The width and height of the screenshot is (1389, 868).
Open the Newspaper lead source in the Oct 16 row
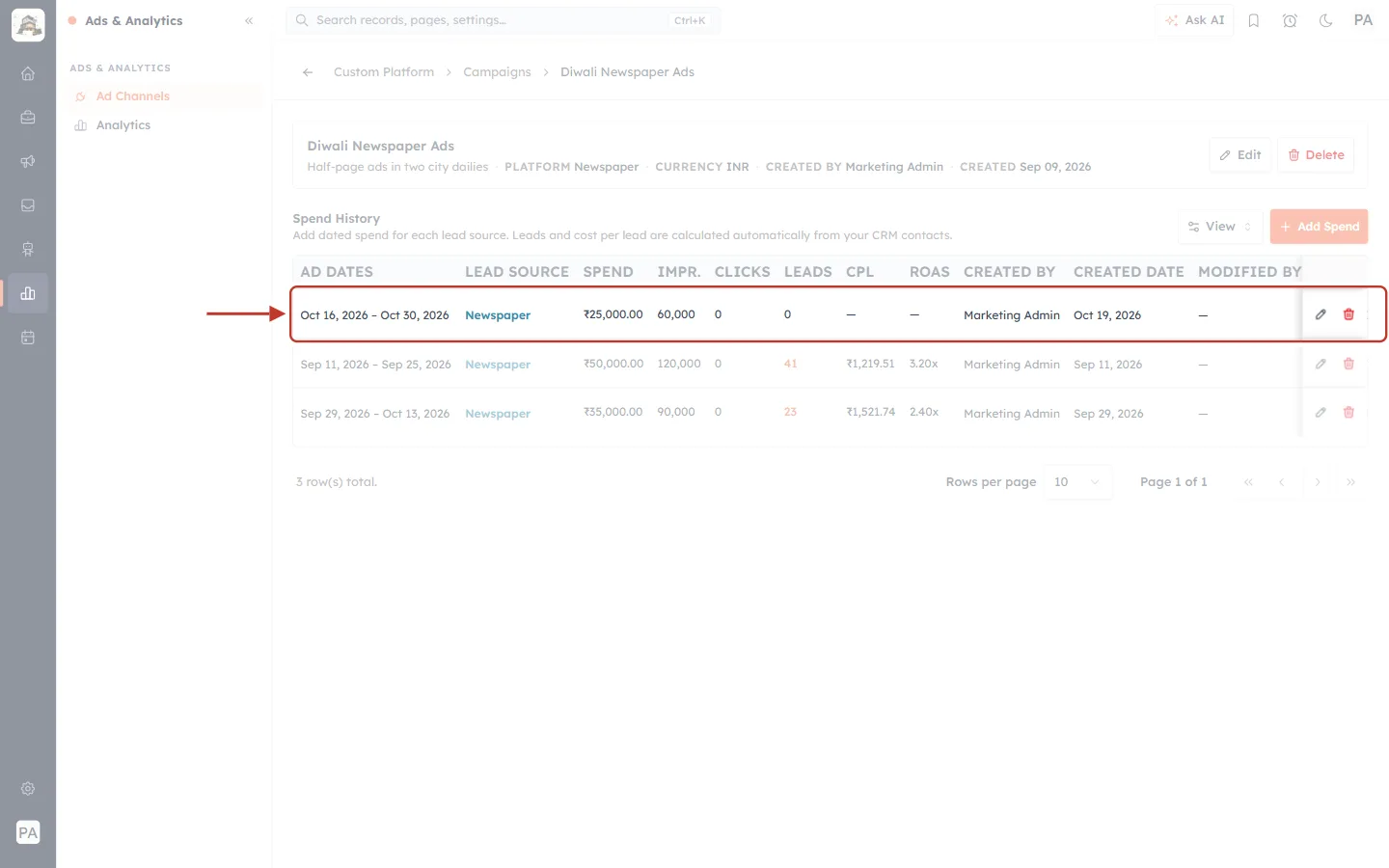point(498,315)
